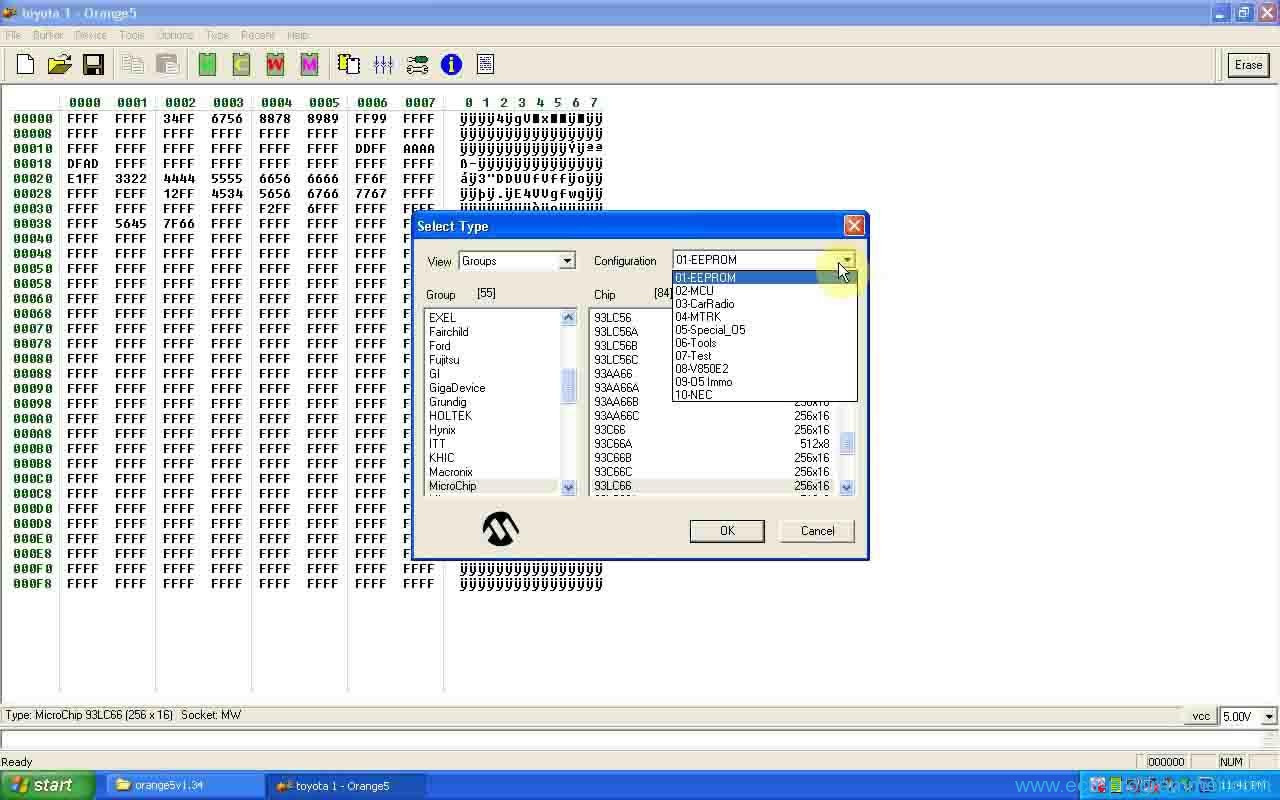Click the Erase button in toolbar
Viewport: 1280px width, 800px height.
pyautogui.click(x=1248, y=65)
